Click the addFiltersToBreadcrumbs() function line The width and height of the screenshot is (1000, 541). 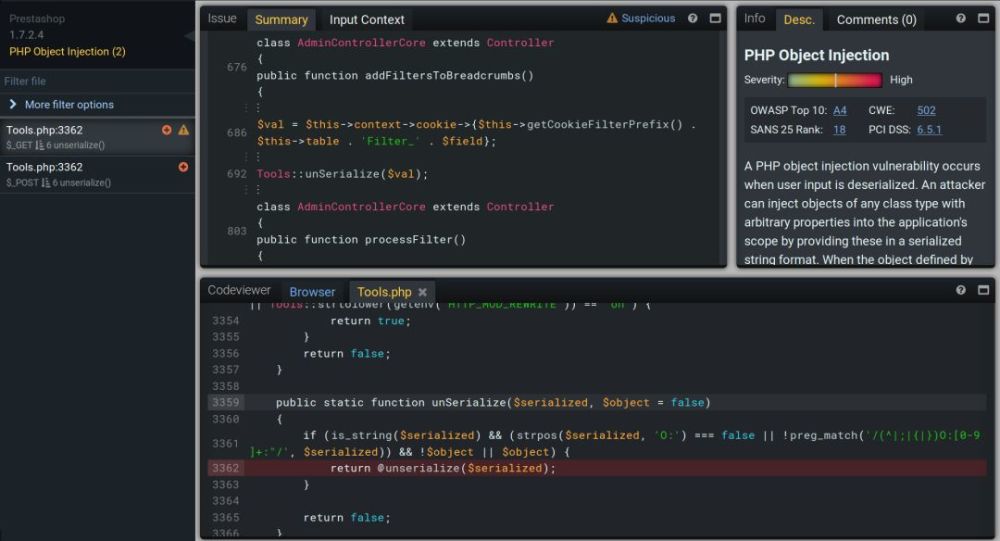[x=395, y=76]
